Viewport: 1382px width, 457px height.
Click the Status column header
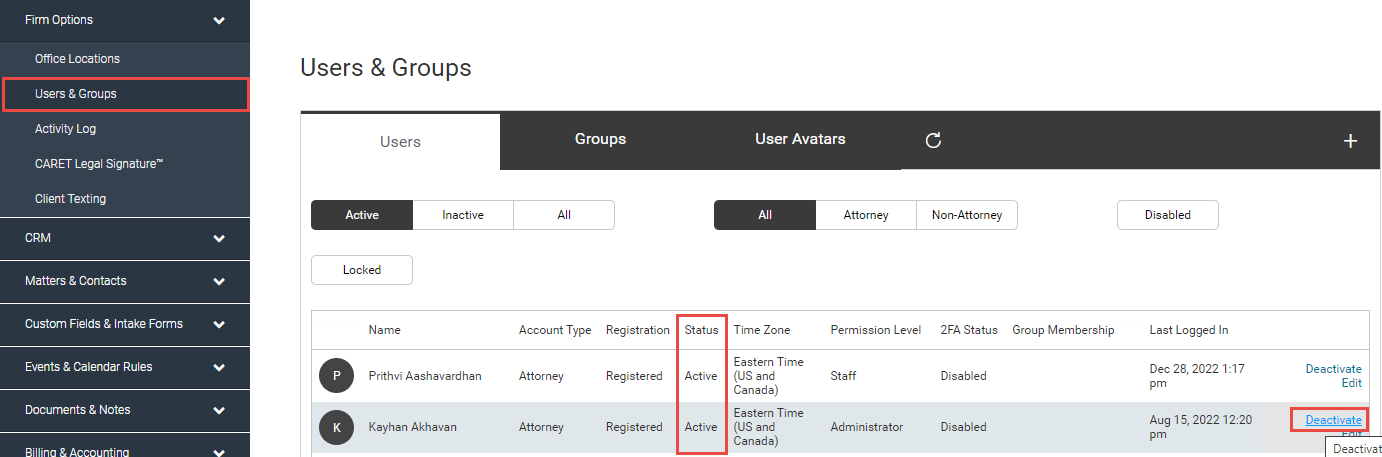pos(701,330)
